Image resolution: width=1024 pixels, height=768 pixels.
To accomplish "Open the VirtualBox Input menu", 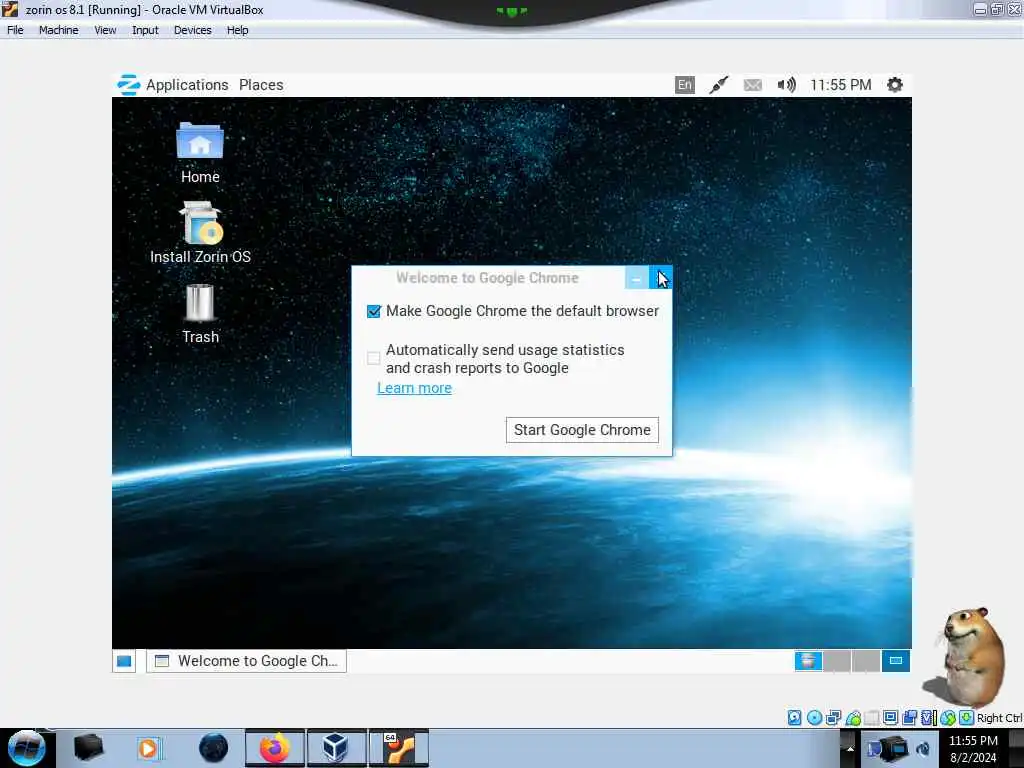I will 145,30.
